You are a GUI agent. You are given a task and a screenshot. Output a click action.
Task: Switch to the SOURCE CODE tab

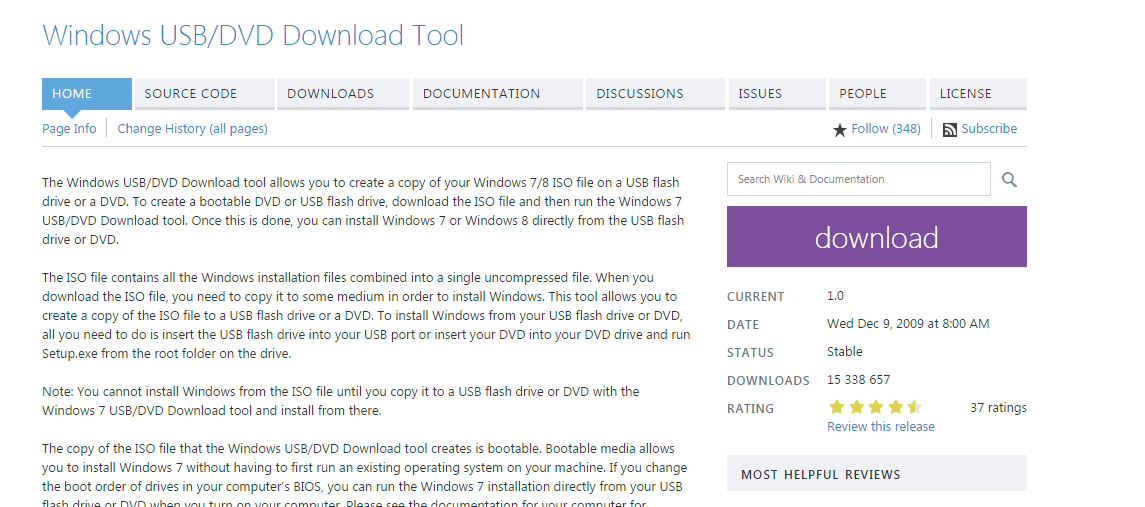[204, 94]
